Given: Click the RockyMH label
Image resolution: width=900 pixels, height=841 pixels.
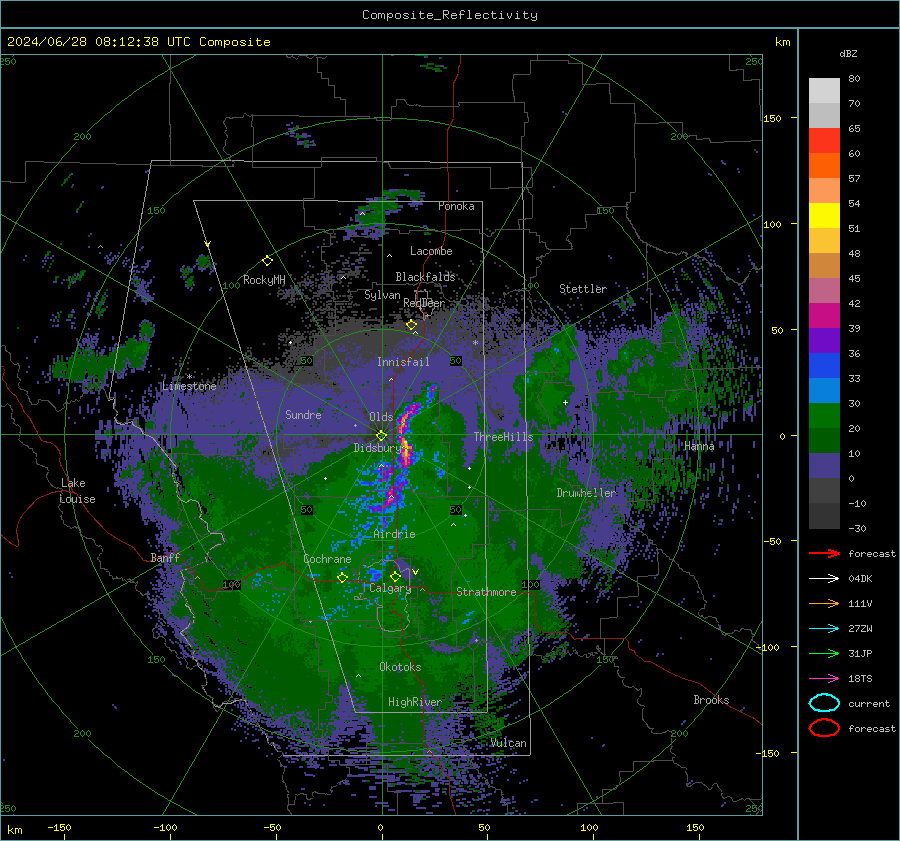Looking at the screenshot, I should click(x=264, y=280).
